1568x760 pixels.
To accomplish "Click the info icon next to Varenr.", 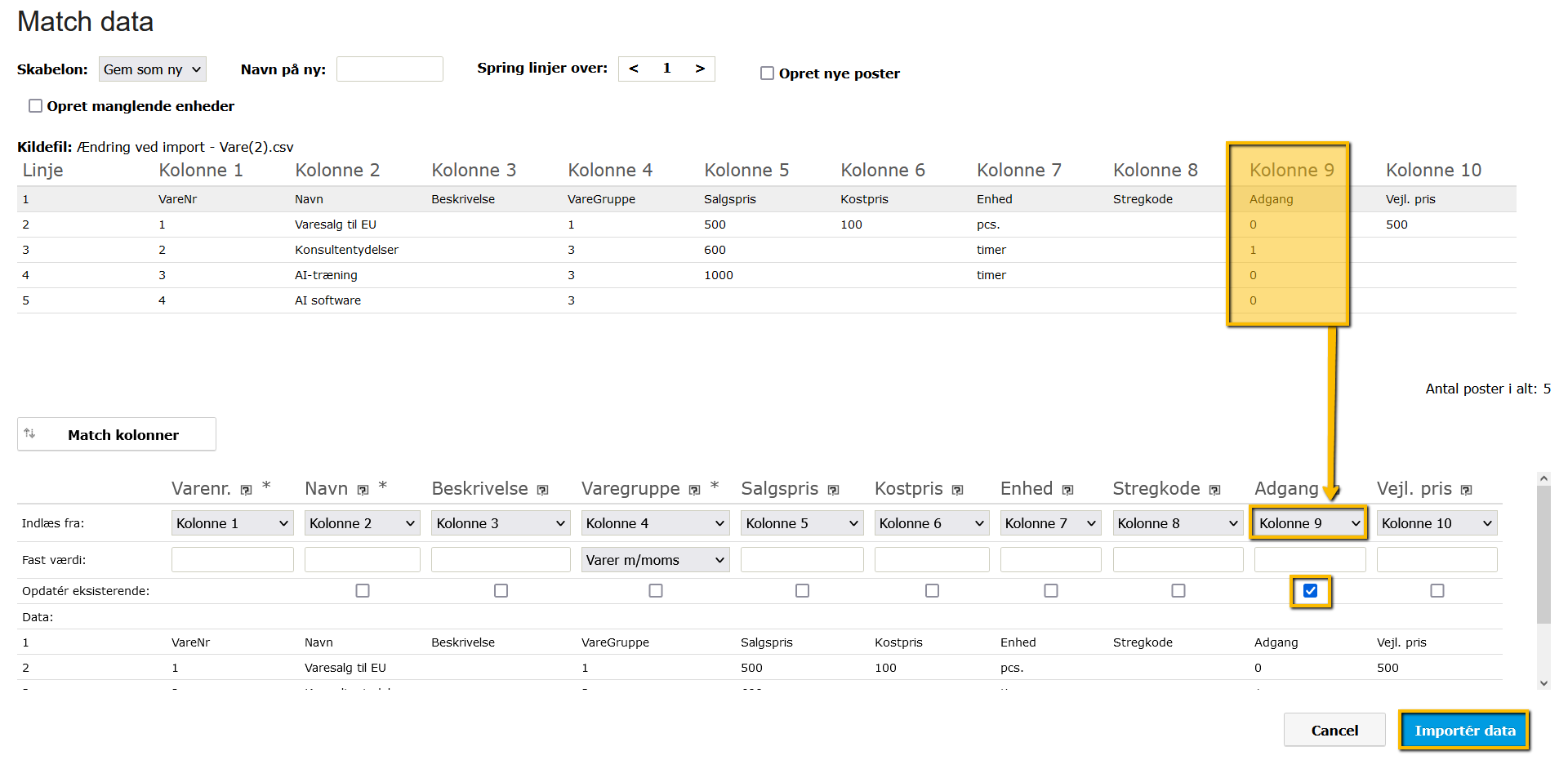I will pyautogui.click(x=246, y=490).
